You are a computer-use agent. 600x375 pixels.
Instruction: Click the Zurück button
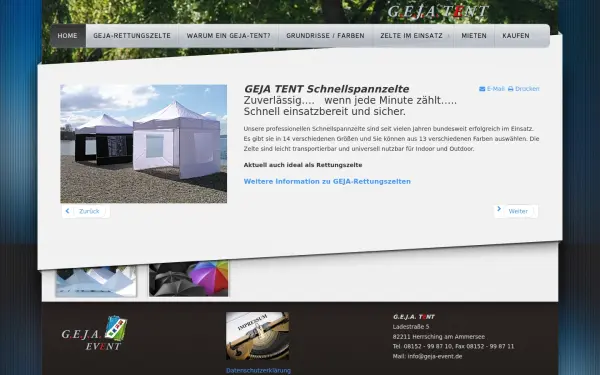[x=86, y=211]
